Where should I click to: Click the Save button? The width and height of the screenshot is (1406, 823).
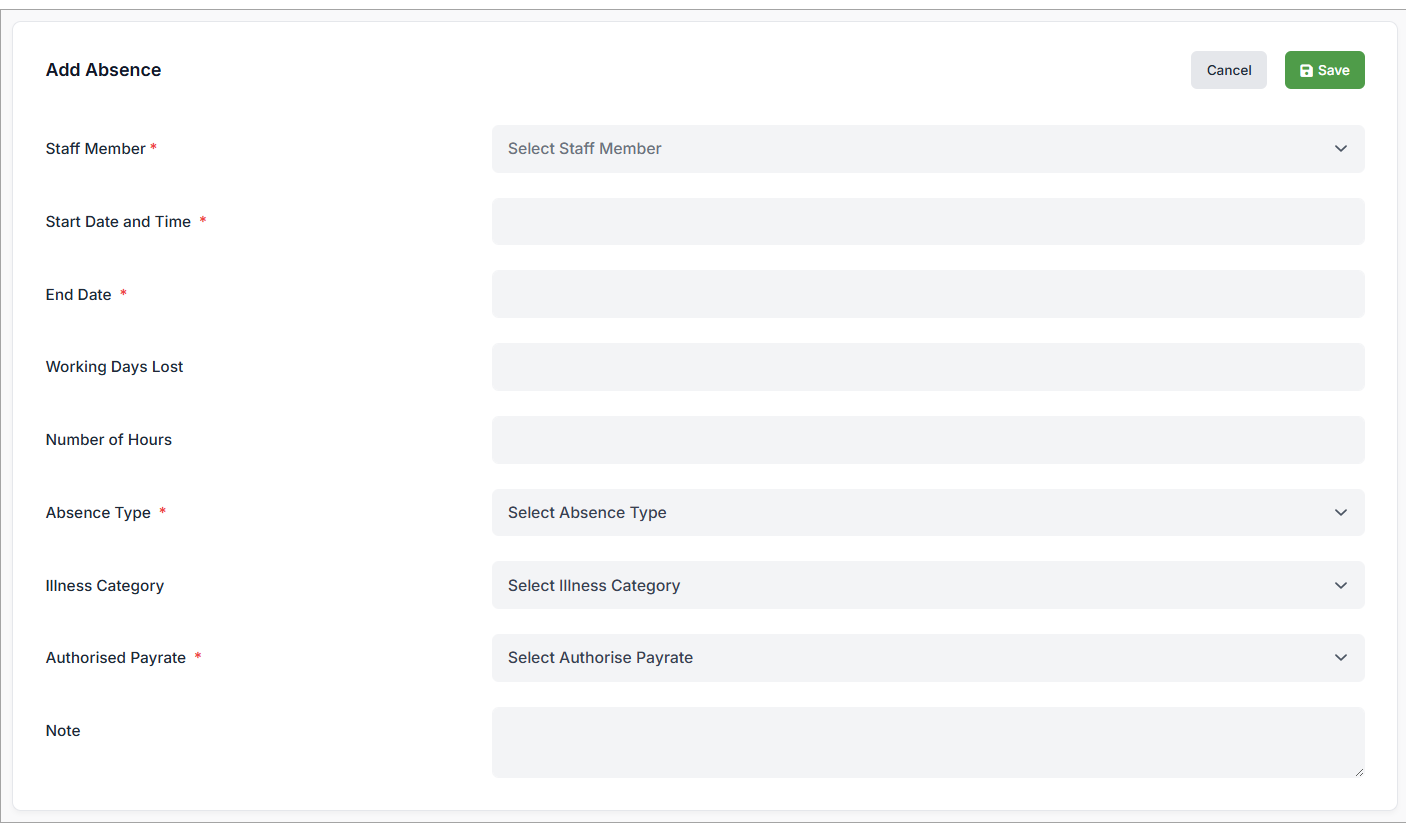[x=1324, y=70]
